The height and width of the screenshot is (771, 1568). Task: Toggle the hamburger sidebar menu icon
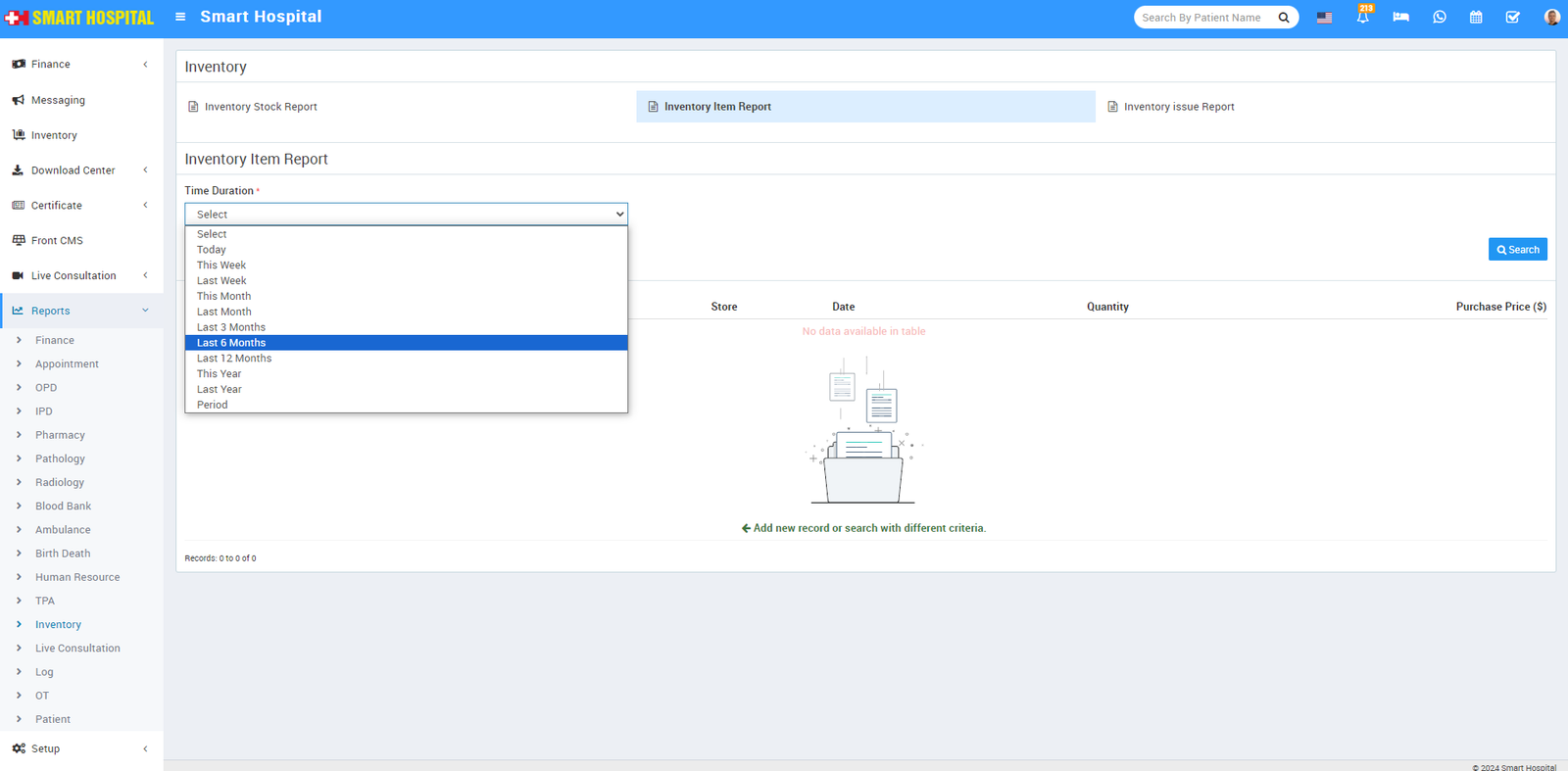coord(180,17)
